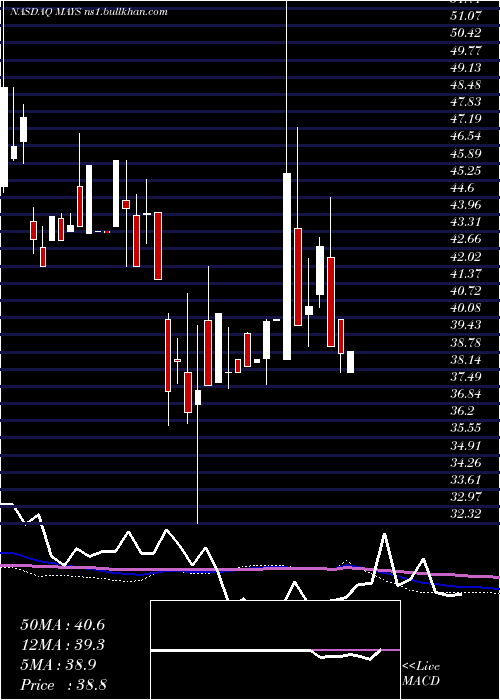The height and width of the screenshot is (700, 500).
Task: Click the 47.83 price axis label
Action: coord(467,102)
